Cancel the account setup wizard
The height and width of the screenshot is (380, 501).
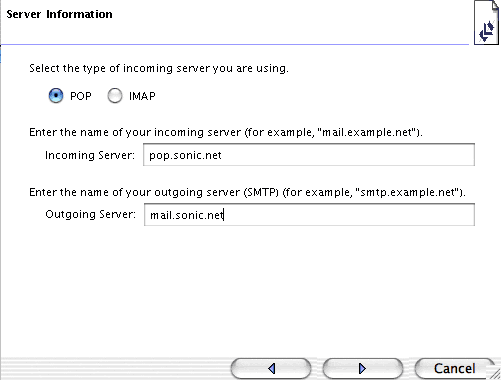[x=454, y=368]
